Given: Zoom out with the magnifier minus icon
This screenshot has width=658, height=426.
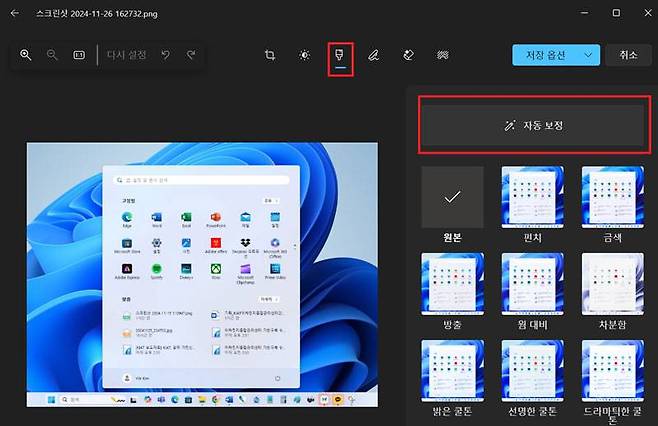Looking at the screenshot, I should click(52, 55).
